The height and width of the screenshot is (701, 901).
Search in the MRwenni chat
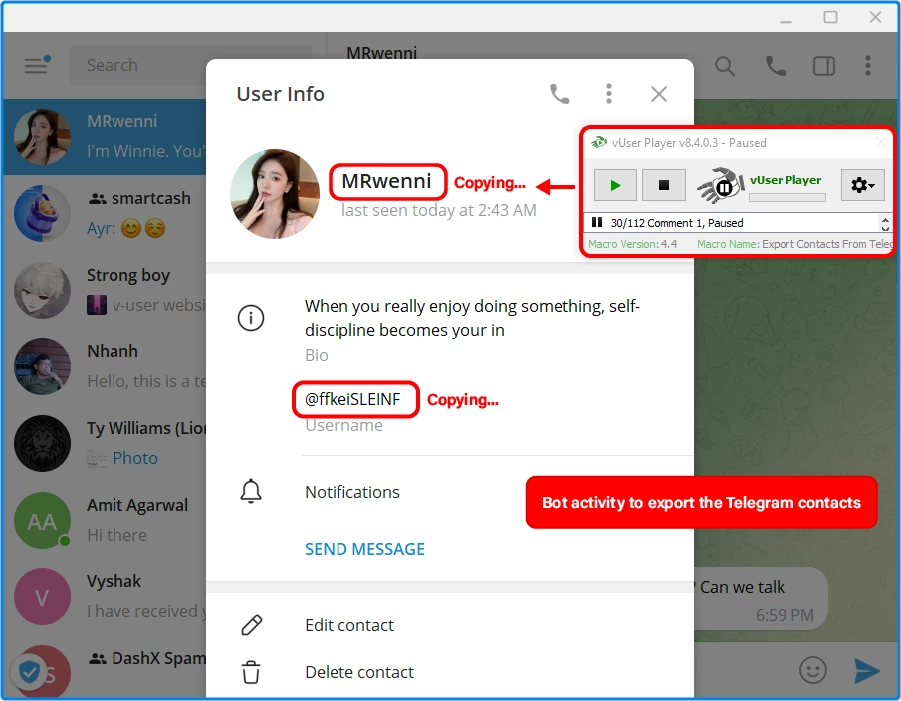click(x=725, y=66)
